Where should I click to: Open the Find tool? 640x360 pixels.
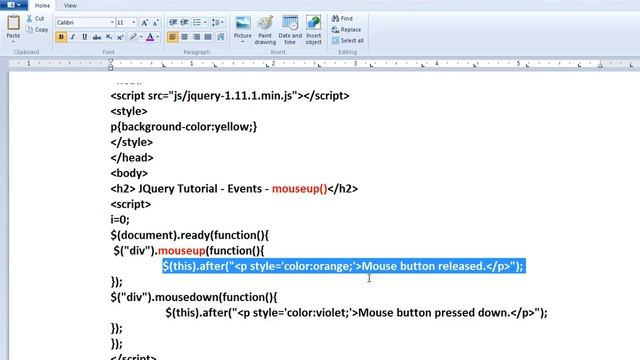click(x=342, y=18)
